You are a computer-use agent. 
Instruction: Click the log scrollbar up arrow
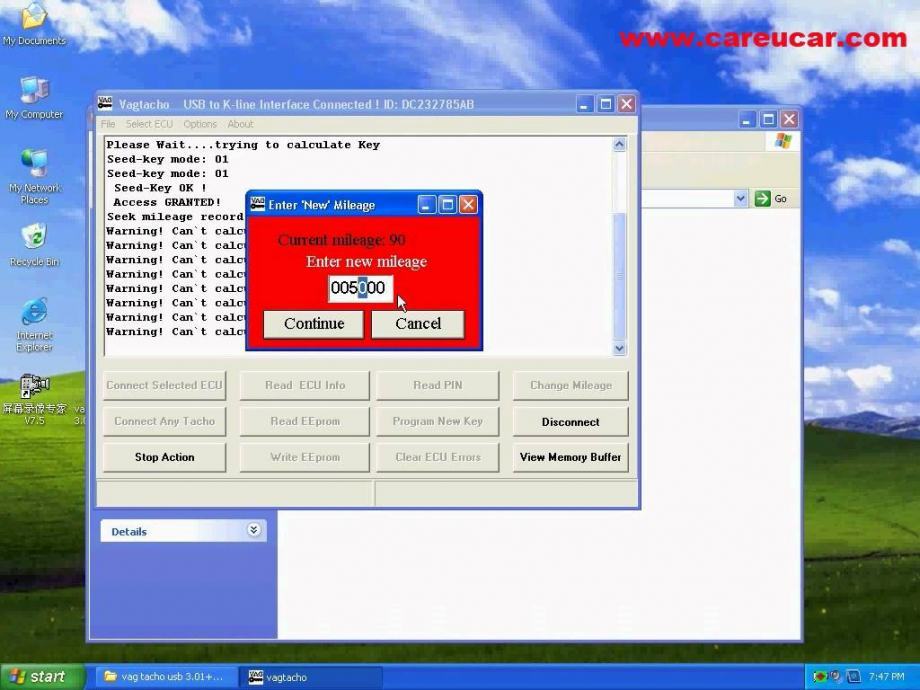tap(620, 144)
